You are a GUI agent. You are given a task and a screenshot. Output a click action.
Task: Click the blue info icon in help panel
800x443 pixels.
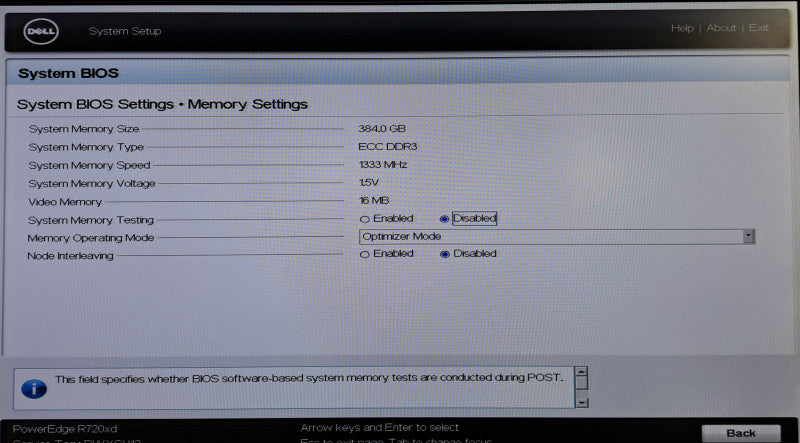point(34,389)
